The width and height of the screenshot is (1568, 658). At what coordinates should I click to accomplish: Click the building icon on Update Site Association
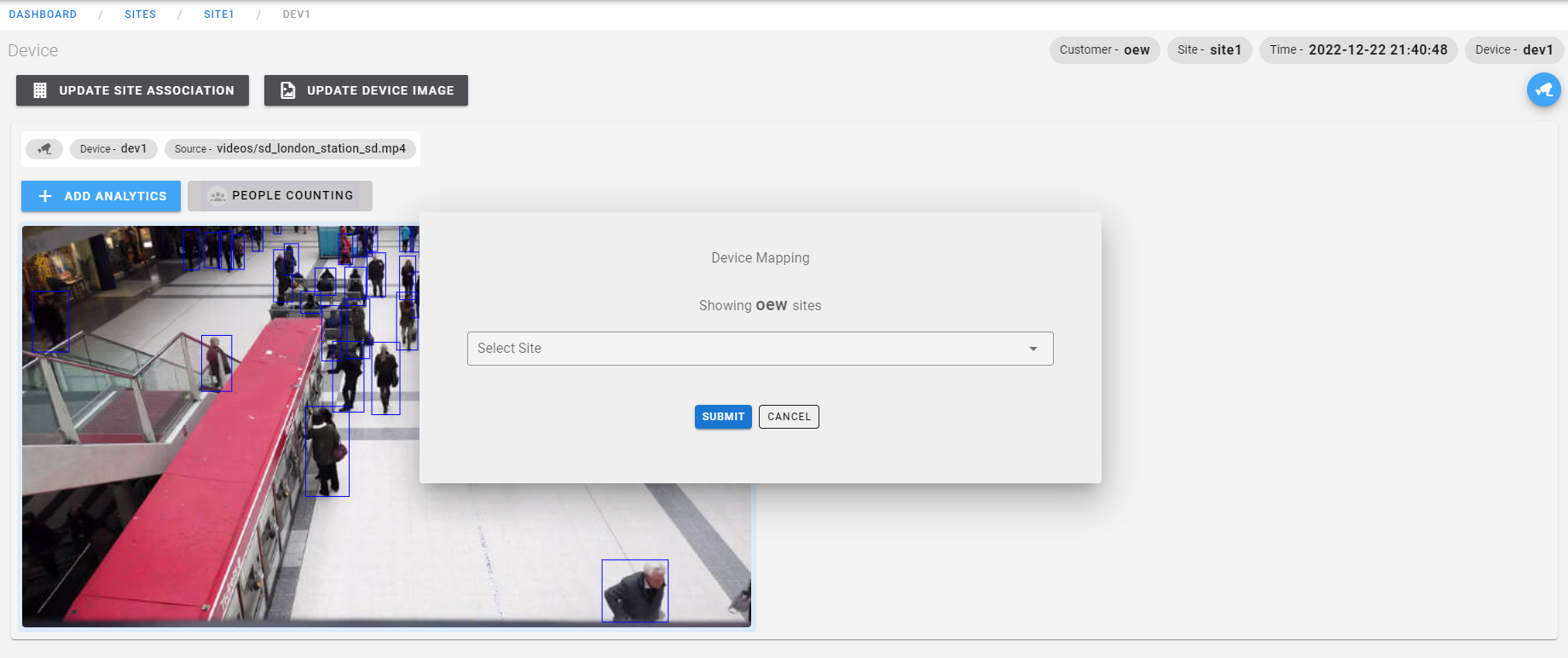point(40,90)
